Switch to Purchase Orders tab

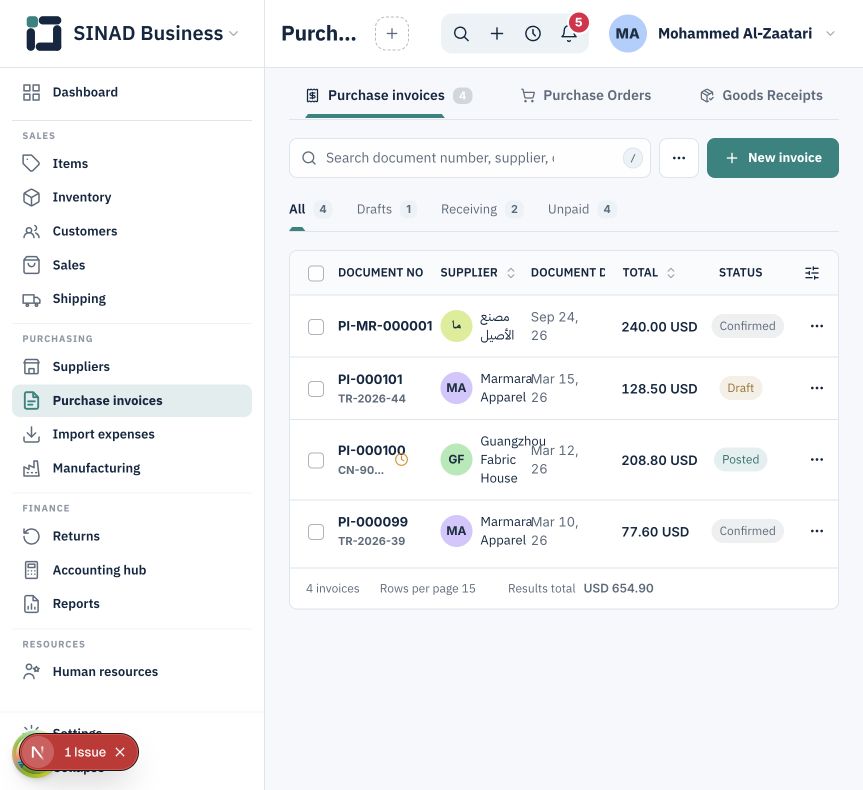pyautogui.click(x=586, y=95)
